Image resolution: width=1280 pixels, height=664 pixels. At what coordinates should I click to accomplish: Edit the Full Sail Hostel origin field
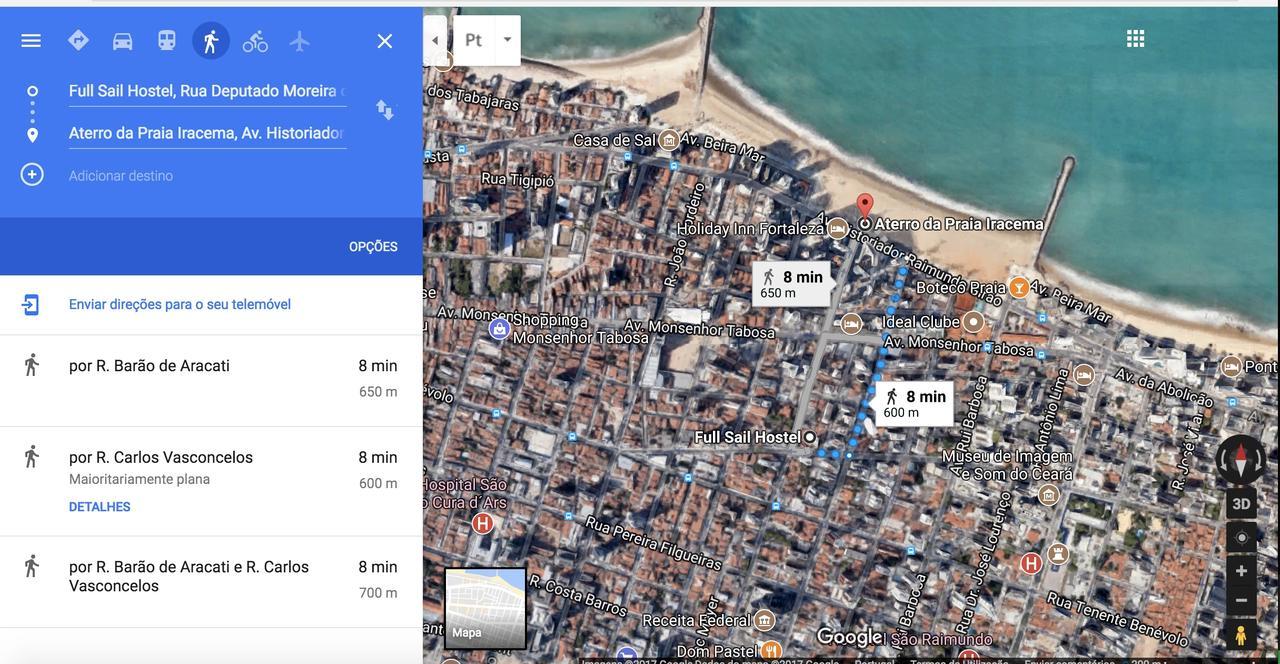coord(208,91)
